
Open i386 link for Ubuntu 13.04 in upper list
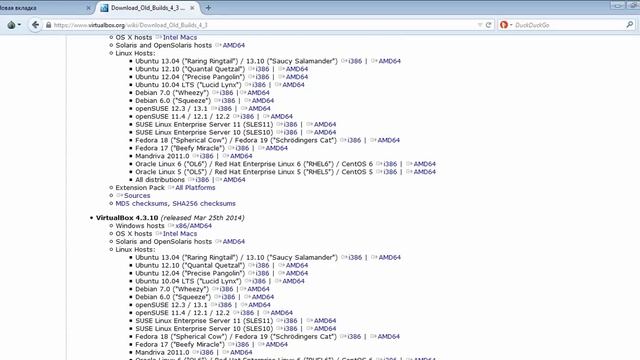(x=355, y=61)
